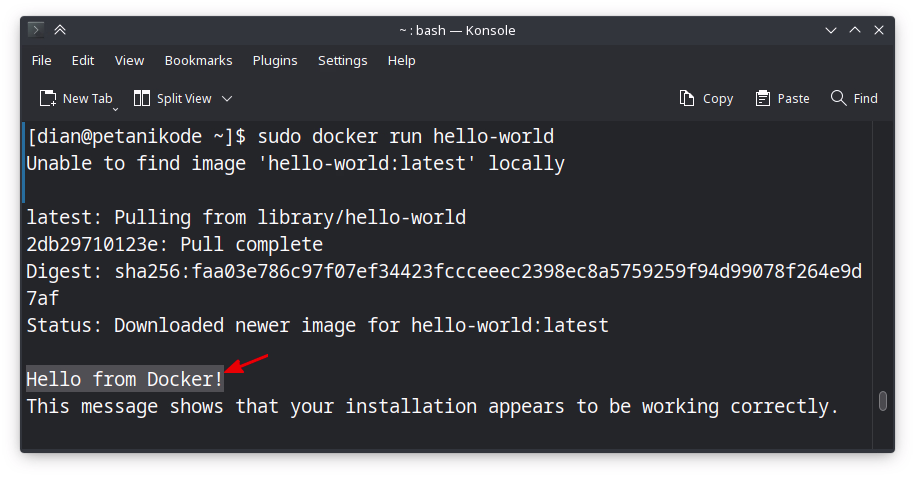This screenshot has width=915, height=477.
Task: Click the 'Split View' button label
Action: point(184,99)
